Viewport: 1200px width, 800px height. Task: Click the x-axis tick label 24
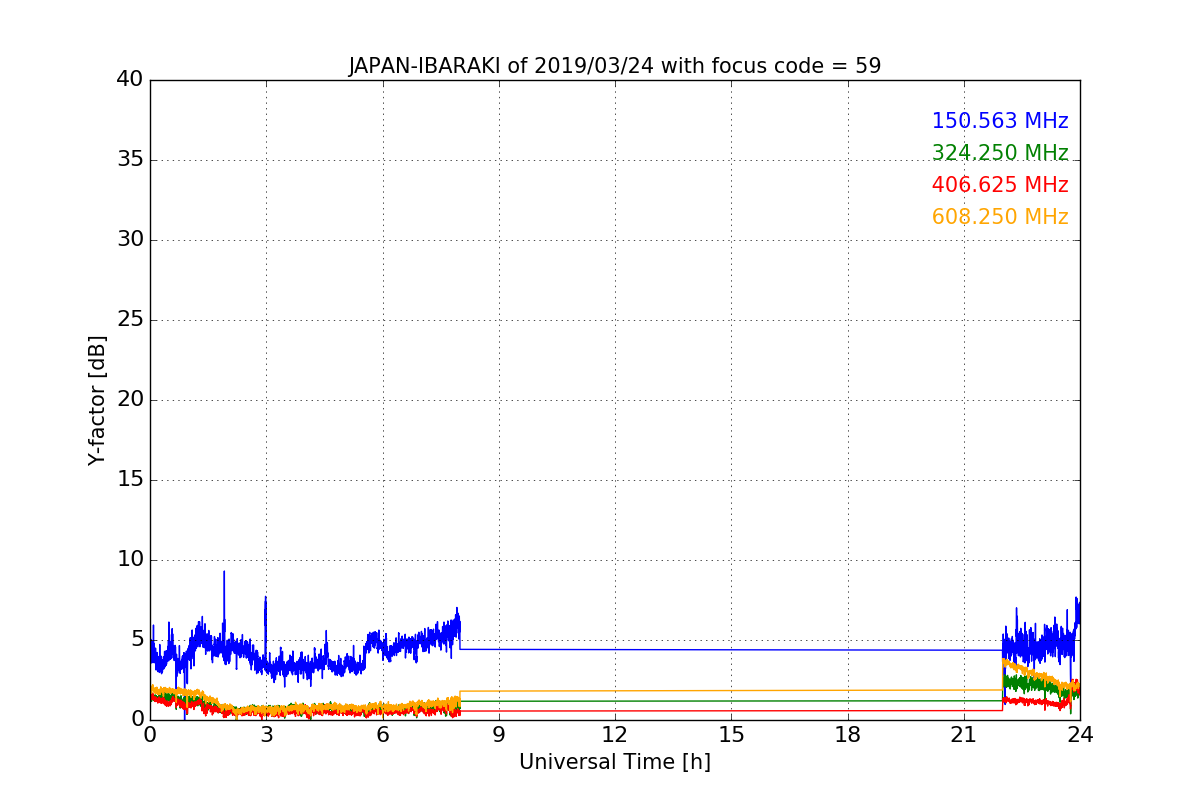[1080, 734]
